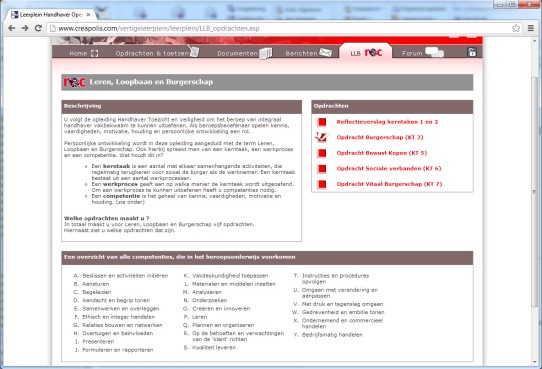Select the Leerplein Handhaver browser tab
The width and height of the screenshot is (542, 369).
(51, 15)
